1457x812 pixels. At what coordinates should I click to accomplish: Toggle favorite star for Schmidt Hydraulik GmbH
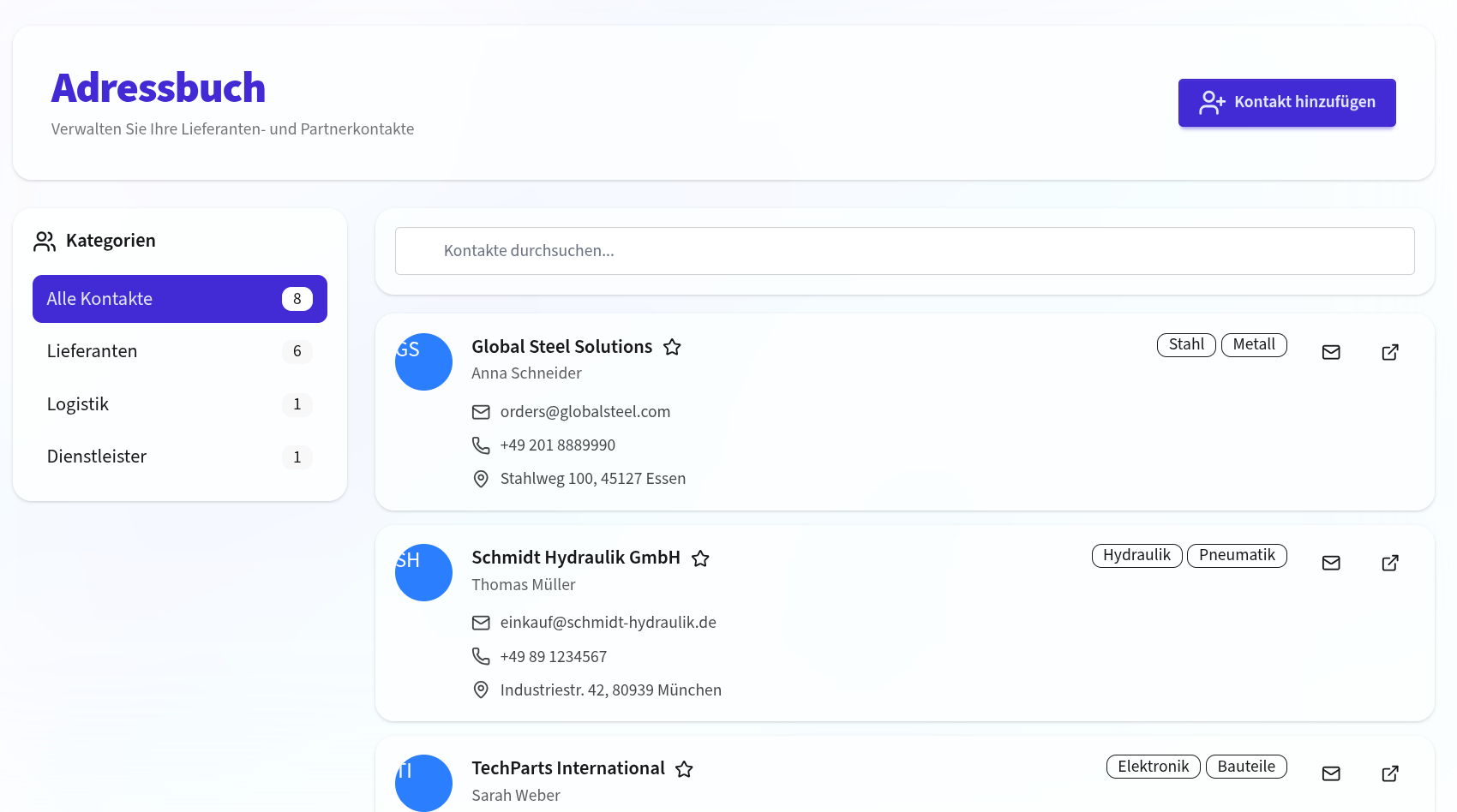point(700,558)
